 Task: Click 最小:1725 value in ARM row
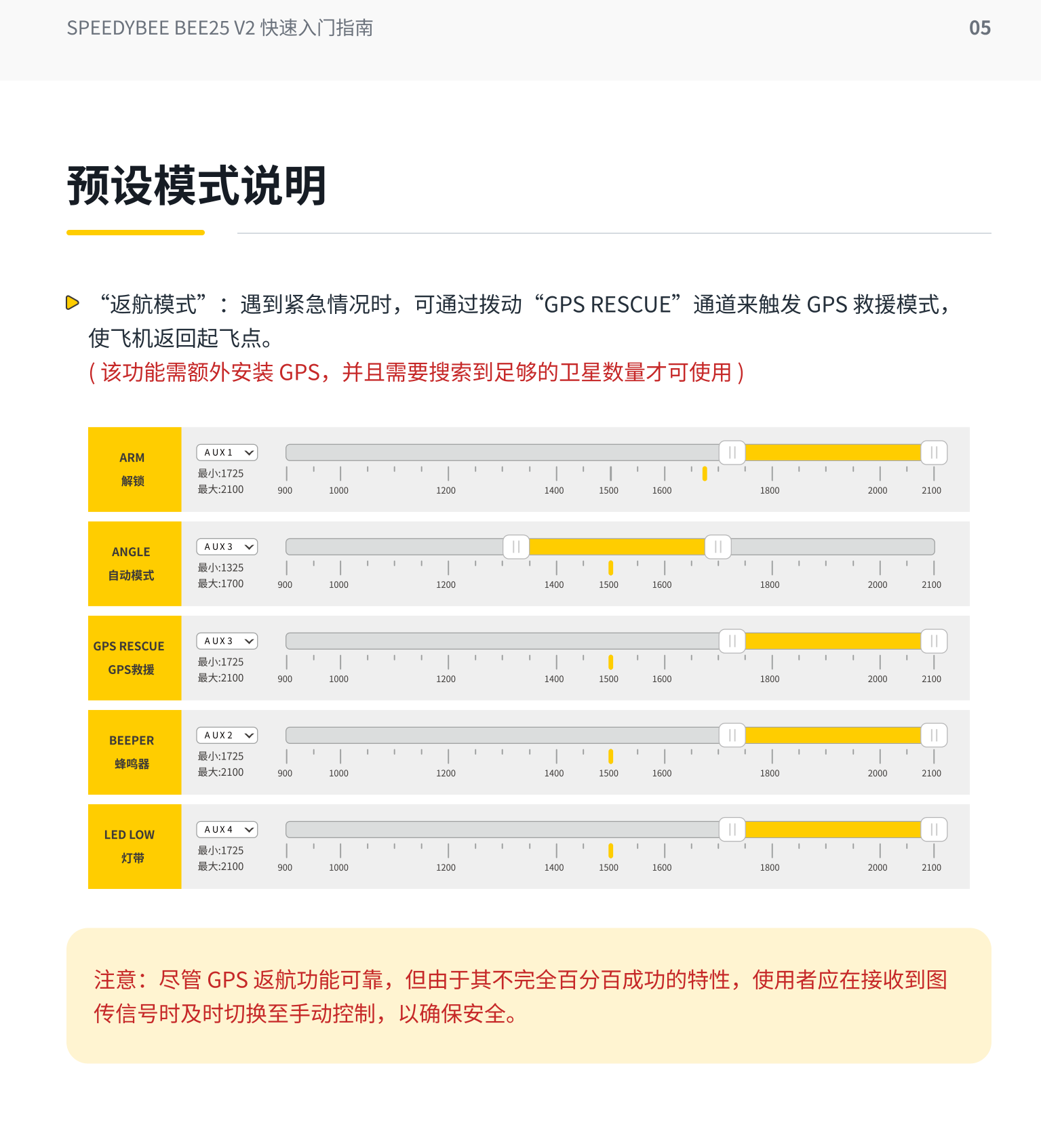(220, 473)
